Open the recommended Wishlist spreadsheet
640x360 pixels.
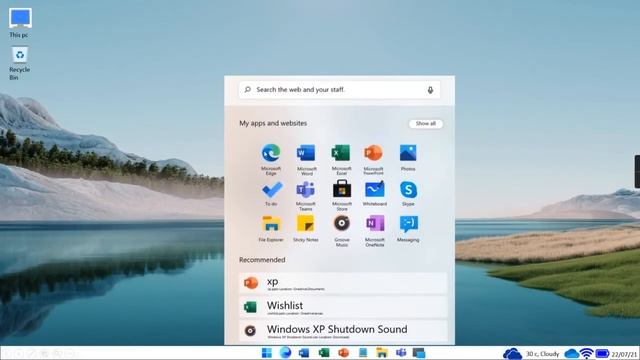pos(343,307)
